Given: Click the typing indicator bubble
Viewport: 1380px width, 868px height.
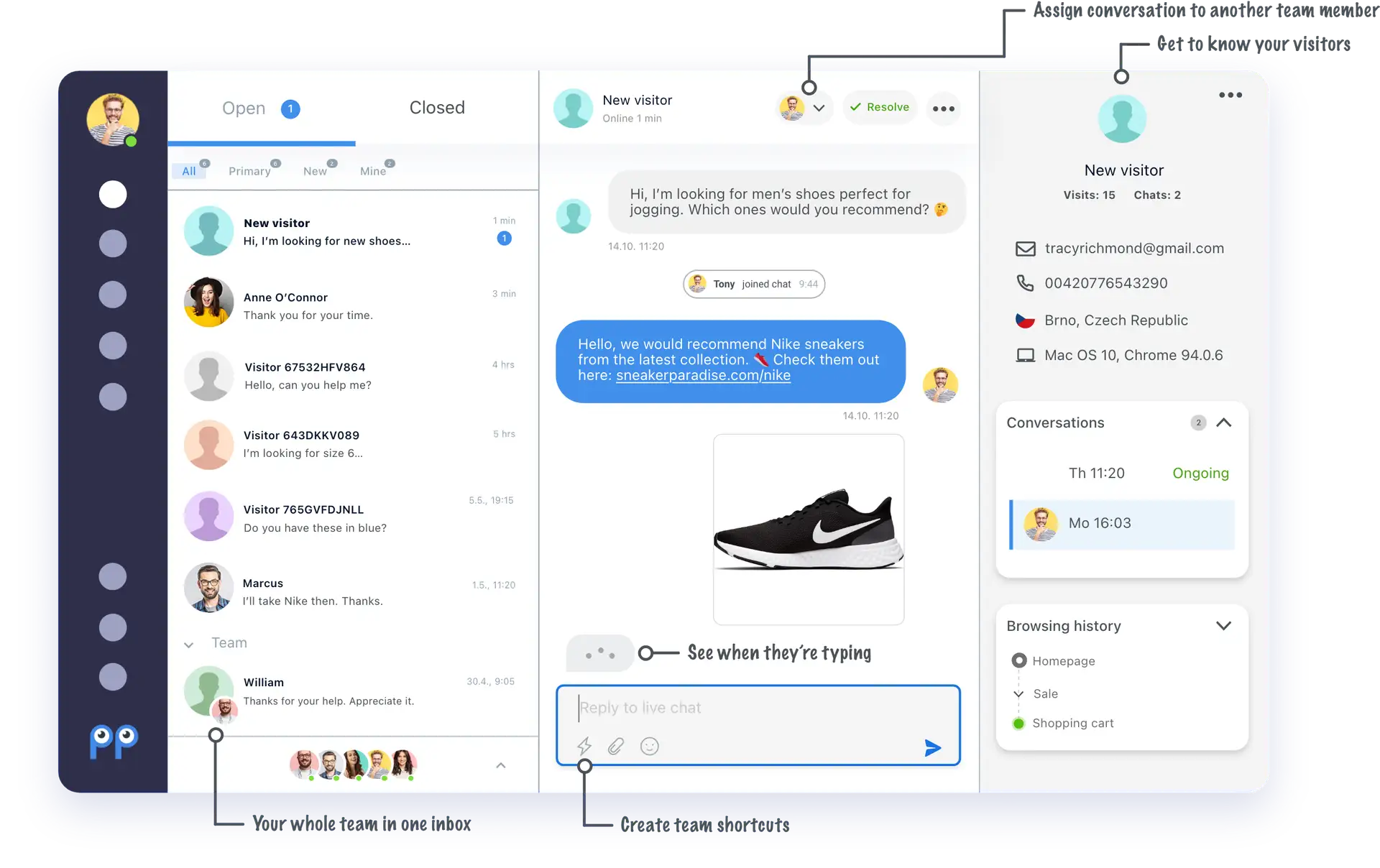Looking at the screenshot, I should click(x=600, y=653).
